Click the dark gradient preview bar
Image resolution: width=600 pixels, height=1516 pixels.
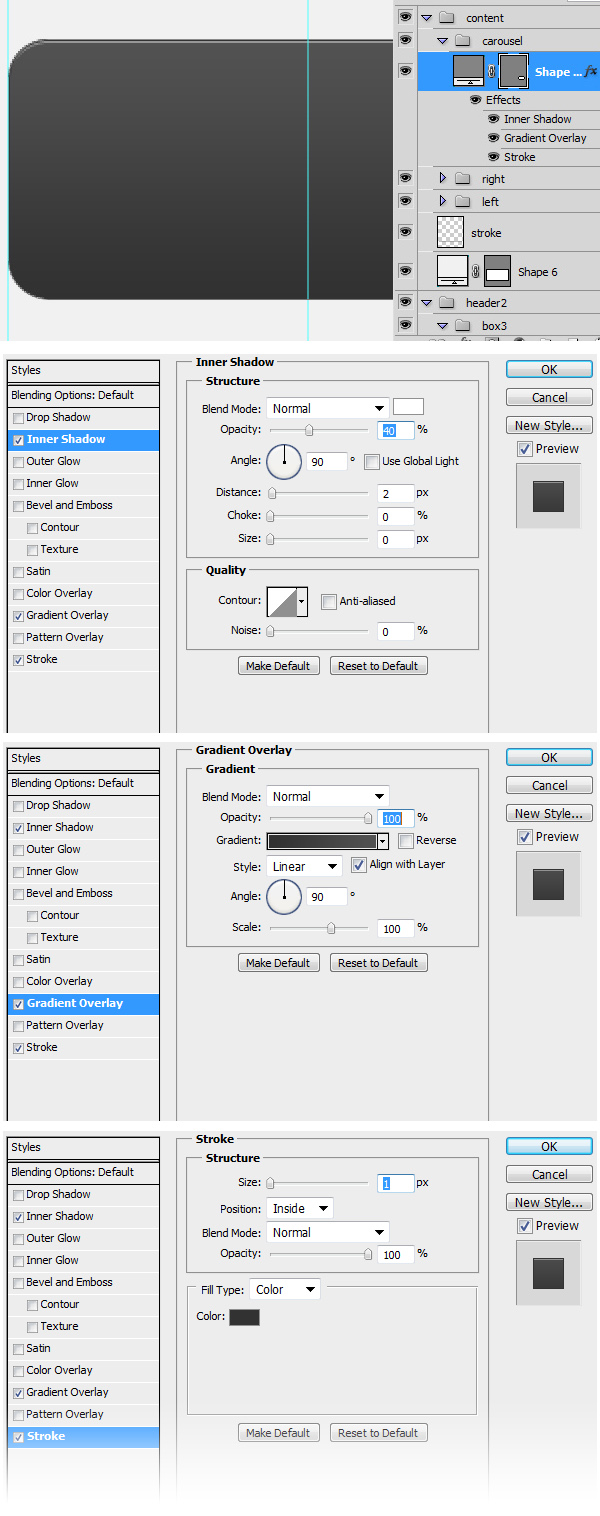pyautogui.click(x=322, y=841)
